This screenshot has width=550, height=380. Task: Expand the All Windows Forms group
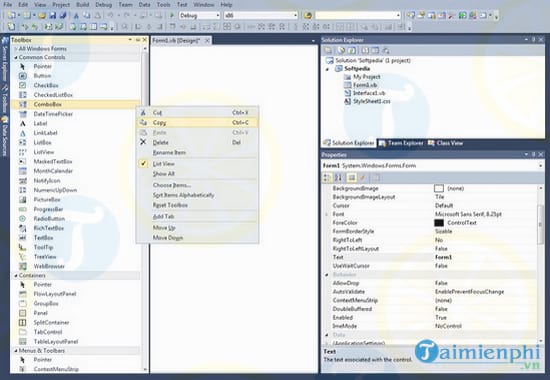click(x=15, y=49)
